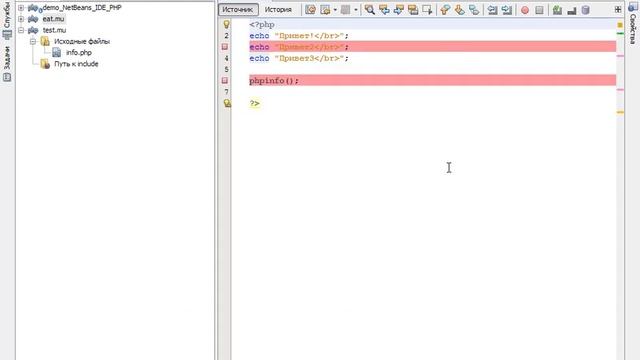Image resolution: width=640 pixels, height=360 pixels.
Task: Click bottom yellow mark in error stripe
Action: pos(620,112)
